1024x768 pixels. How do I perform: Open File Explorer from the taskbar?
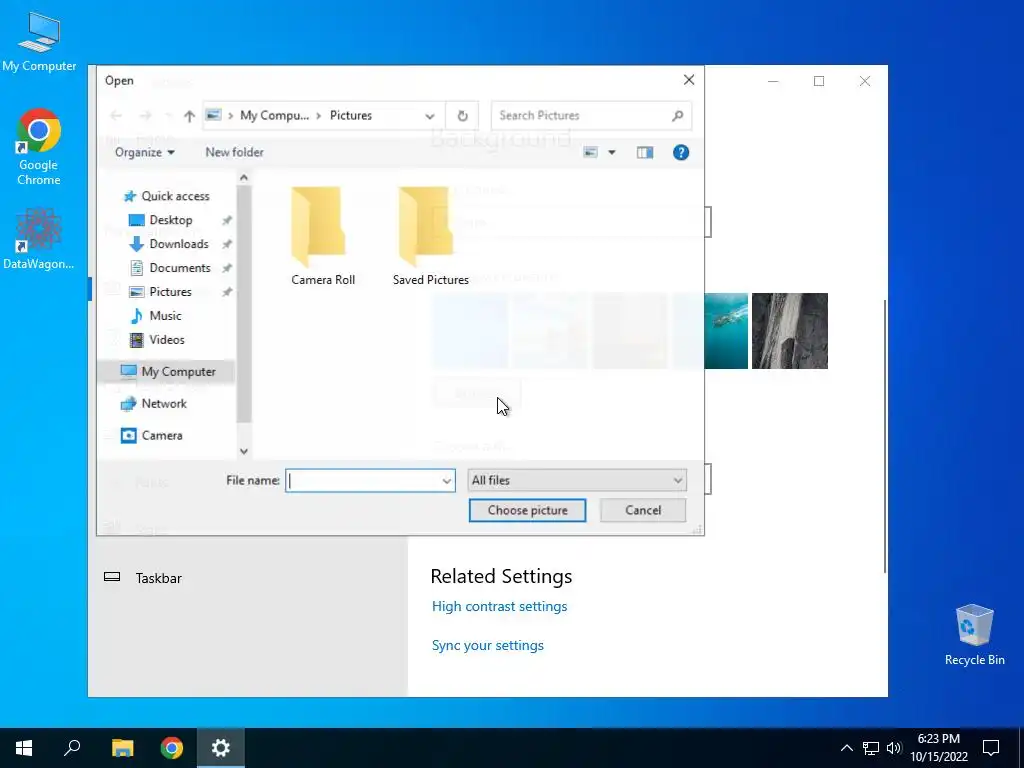122,748
